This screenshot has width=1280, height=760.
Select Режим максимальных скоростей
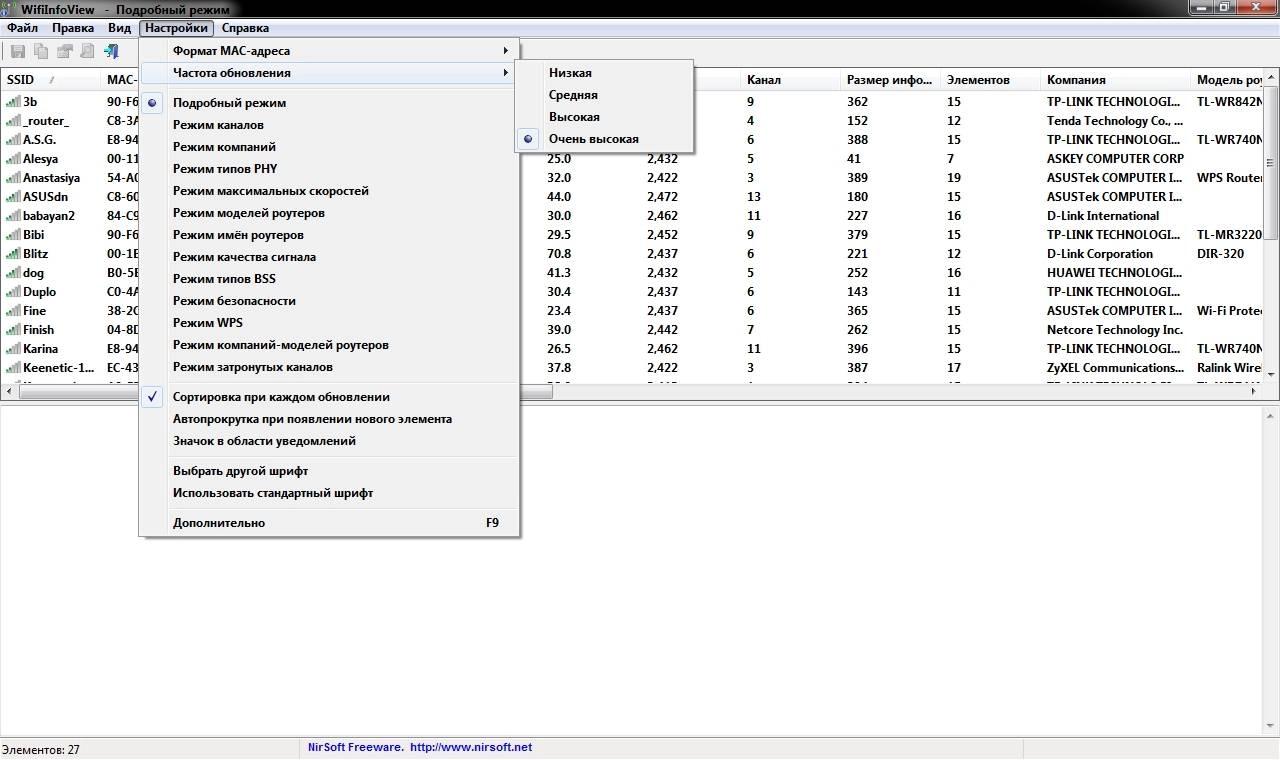tap(329, 191)
